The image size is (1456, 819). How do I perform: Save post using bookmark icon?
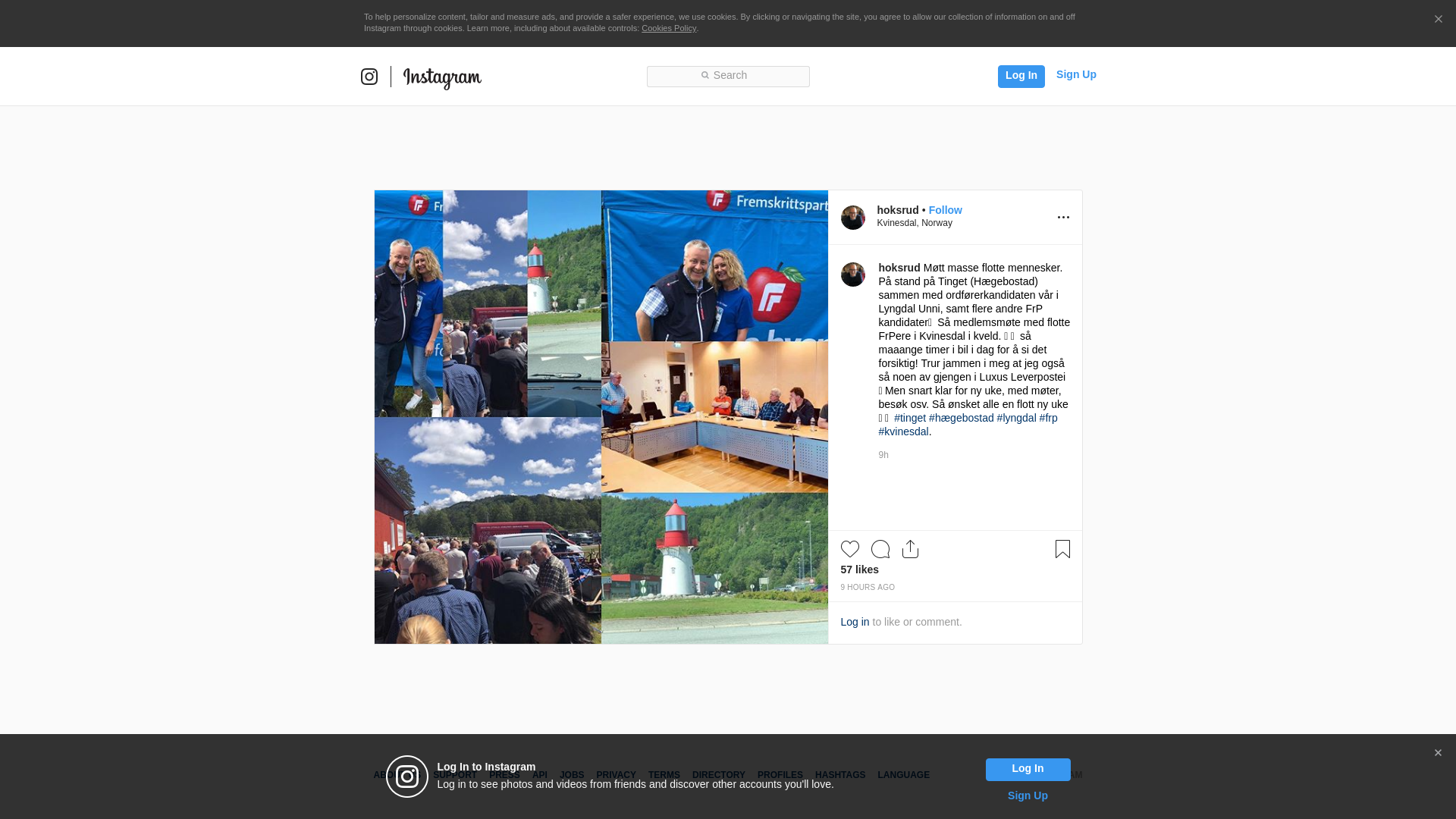1062,549
